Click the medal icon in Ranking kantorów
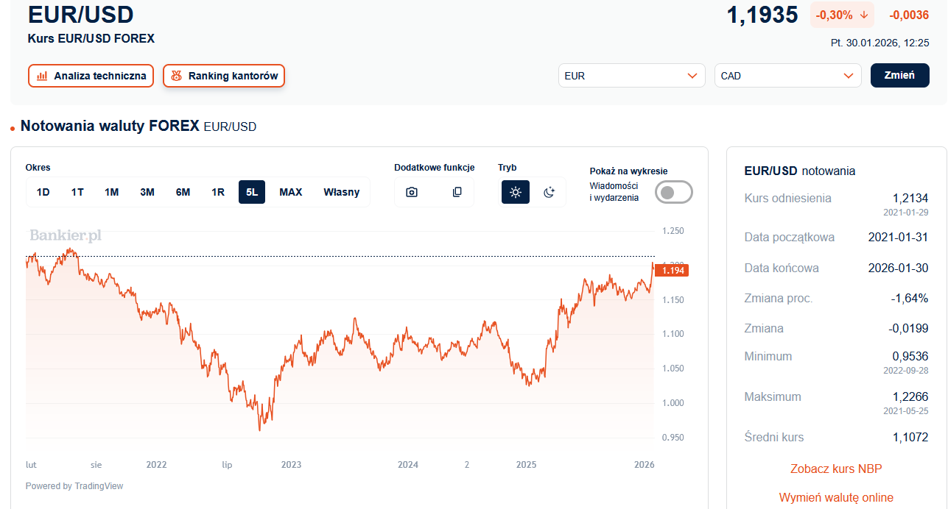This screenshot has height=509, width=948. (x=176, y=76)
